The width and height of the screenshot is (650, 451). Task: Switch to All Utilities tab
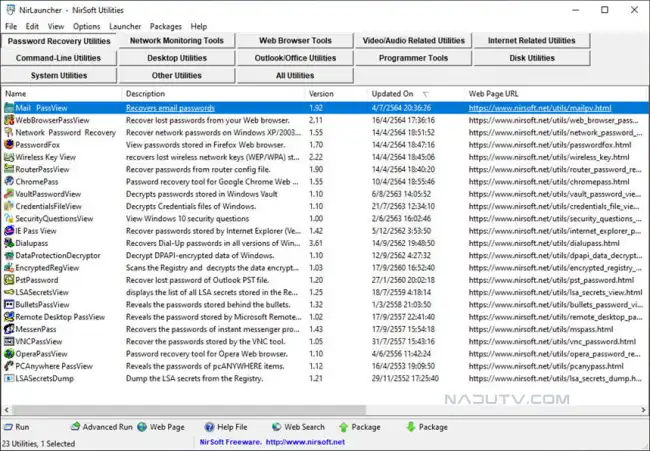coord(295,75)
